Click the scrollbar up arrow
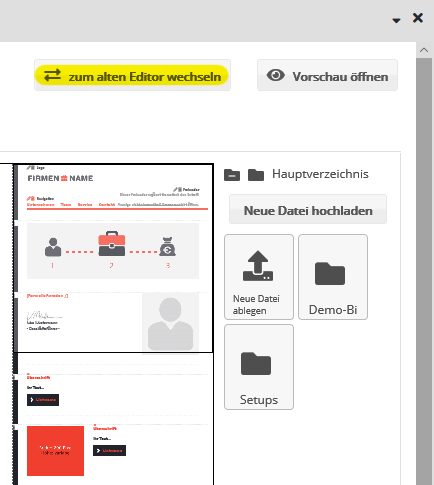The image size is (434, 485). [424, 50]
